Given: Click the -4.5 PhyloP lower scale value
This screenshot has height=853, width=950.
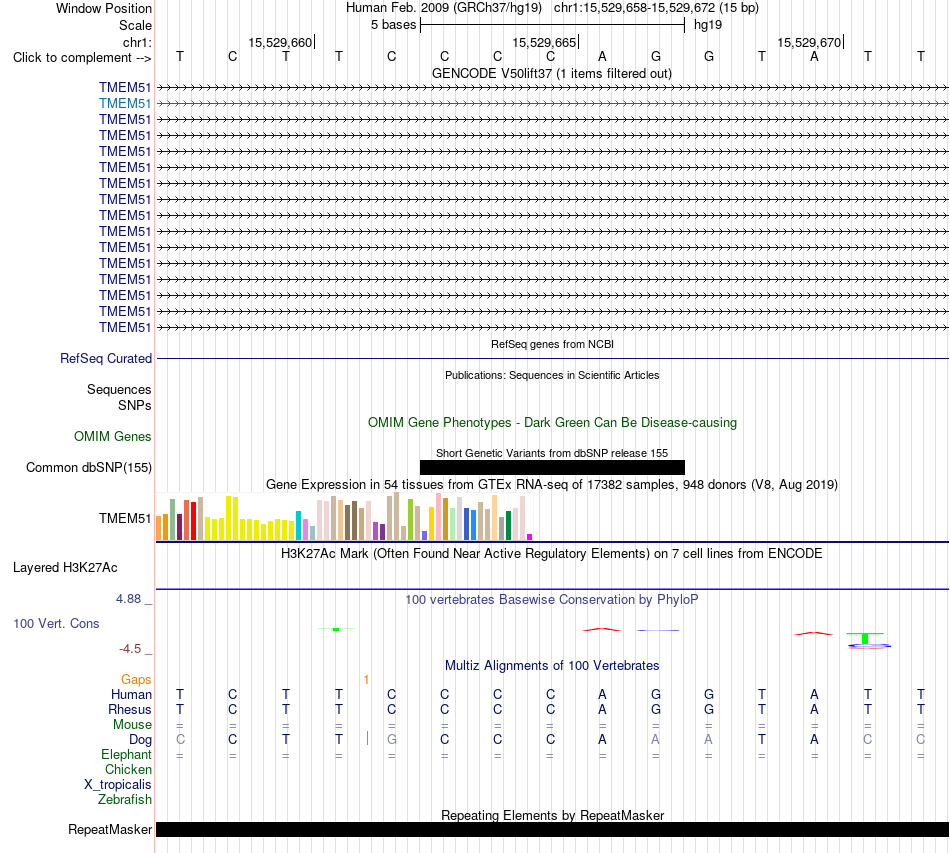Looking at the screenshot, I should pyautogui.click(x=130, y=649).
